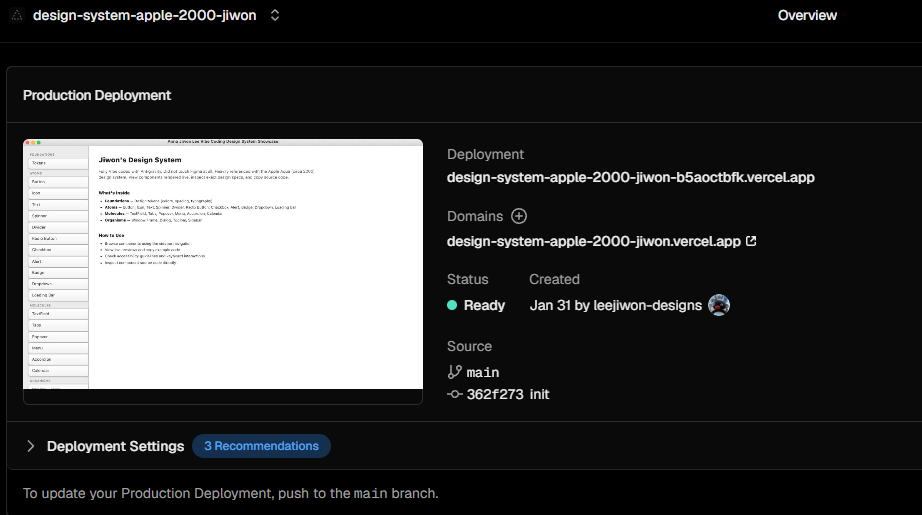
Task: Click 'Jan 31 by leejiwon-designs' text
Action: (x=616, y=305)
